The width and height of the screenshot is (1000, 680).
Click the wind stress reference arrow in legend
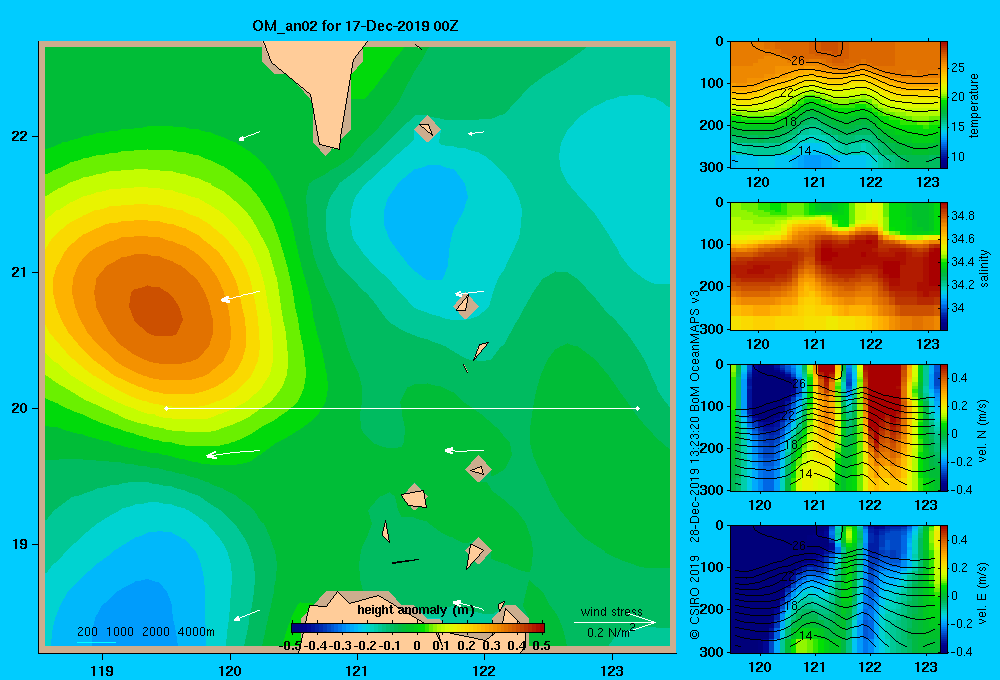click(x=615, y=622)
